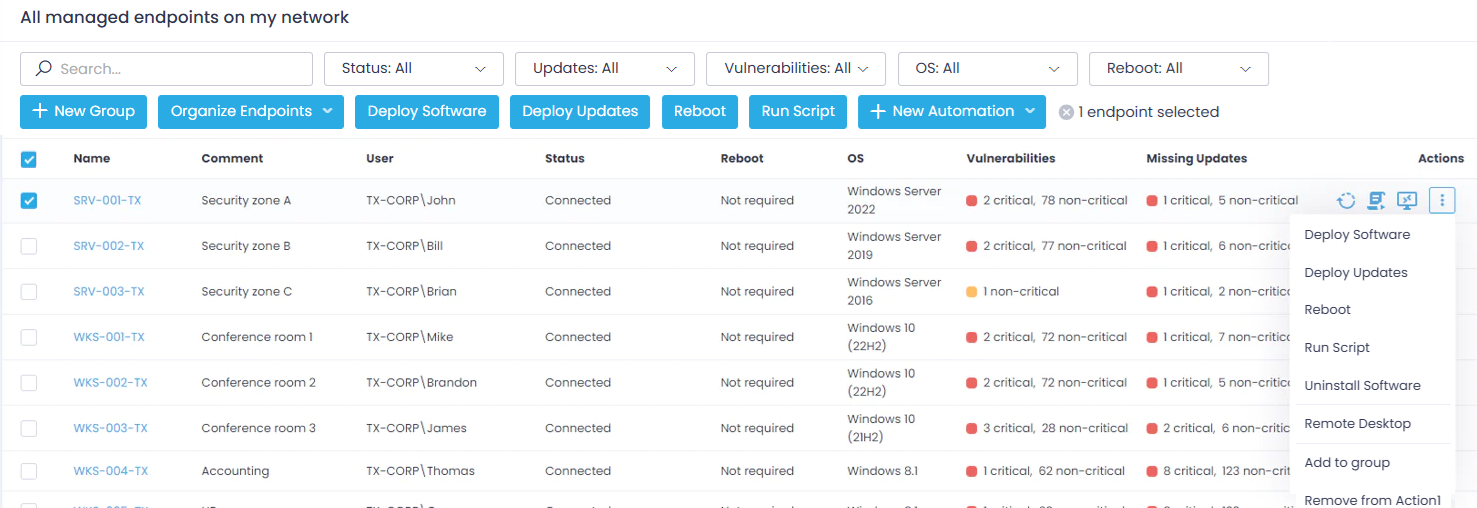Open the WKS-004-TX endpoint link
1477x508 pixels.
[111, 471]
